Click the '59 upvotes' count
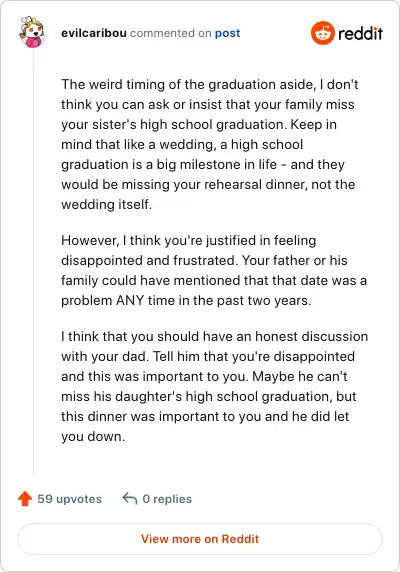Image resolution: width=400 pixels, height=572 pixels. pyautogui.click(x=70, y=499)
